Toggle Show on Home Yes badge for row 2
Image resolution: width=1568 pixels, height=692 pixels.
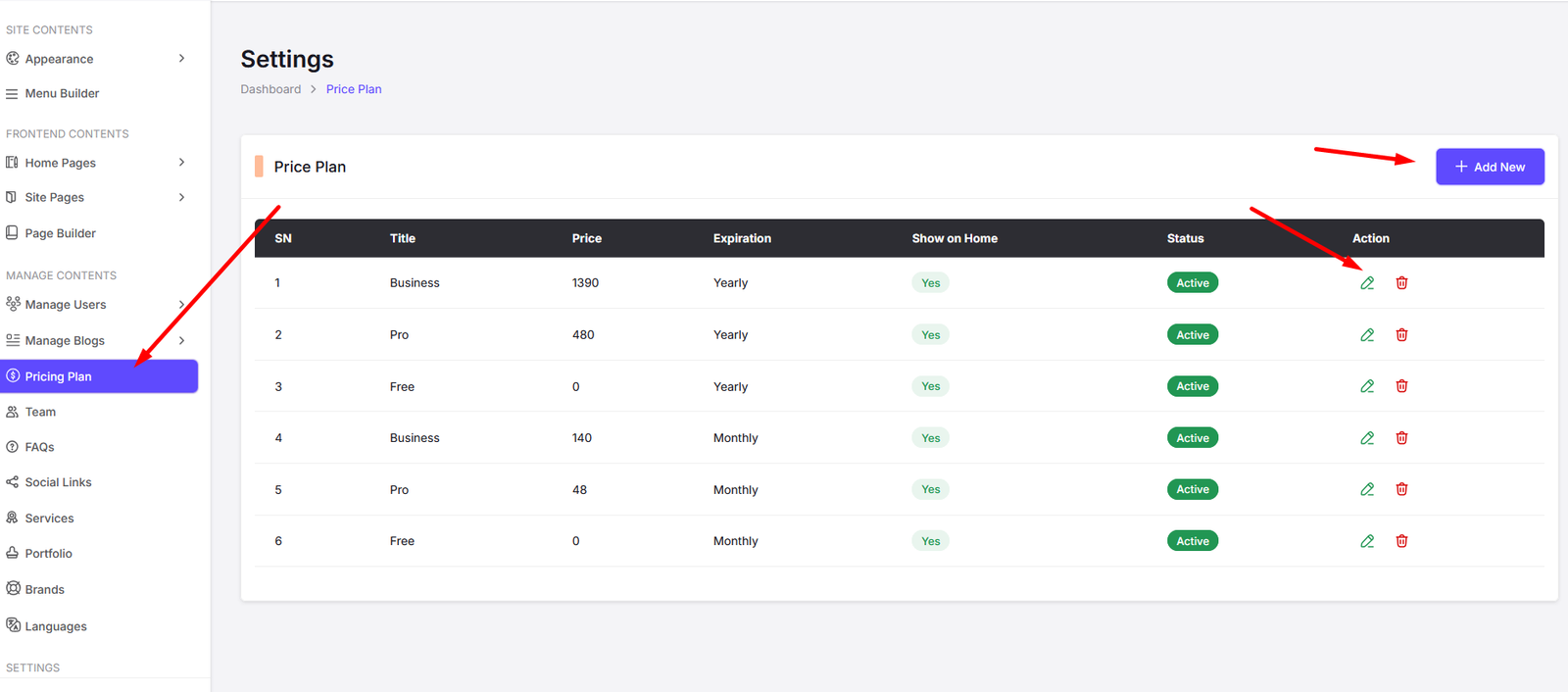[930, 335]
